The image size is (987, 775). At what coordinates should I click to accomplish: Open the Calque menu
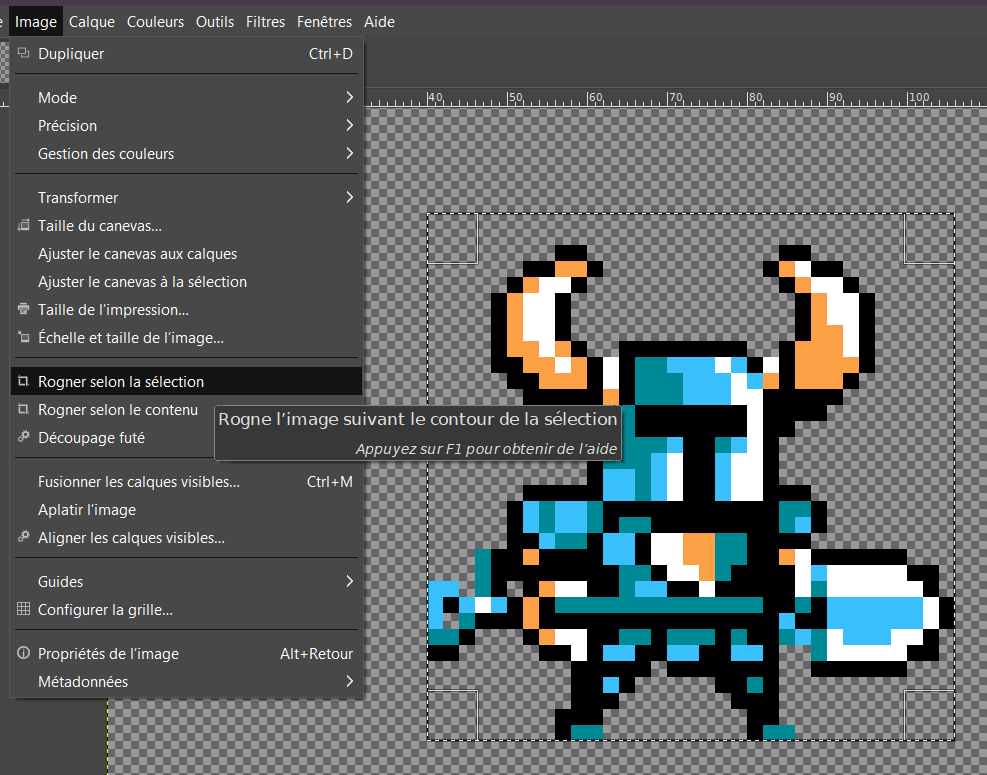[92, 22]
